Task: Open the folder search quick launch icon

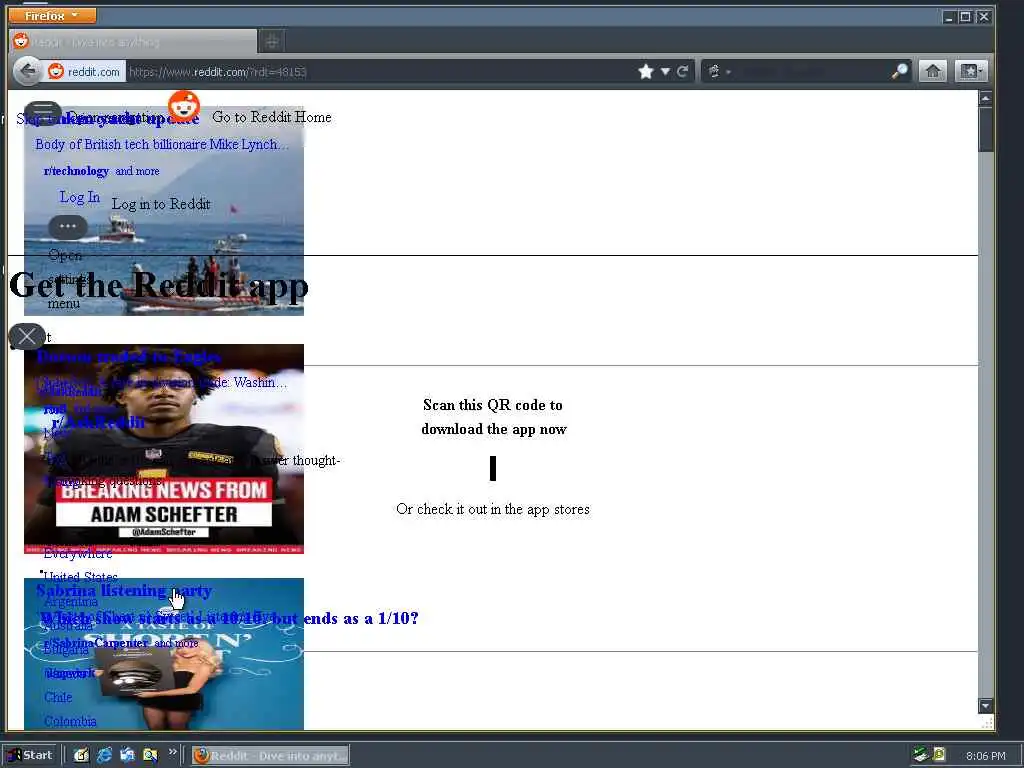Action: [x=150, y=755]
